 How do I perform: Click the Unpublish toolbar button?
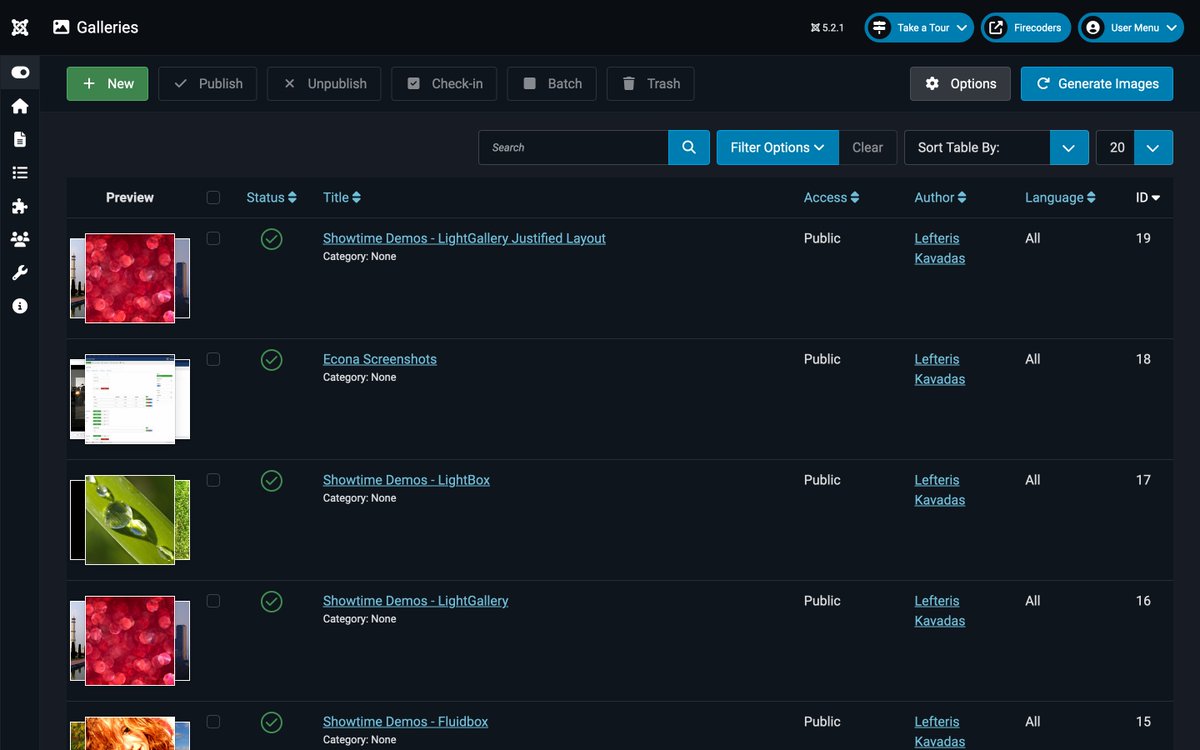[324, 84]
